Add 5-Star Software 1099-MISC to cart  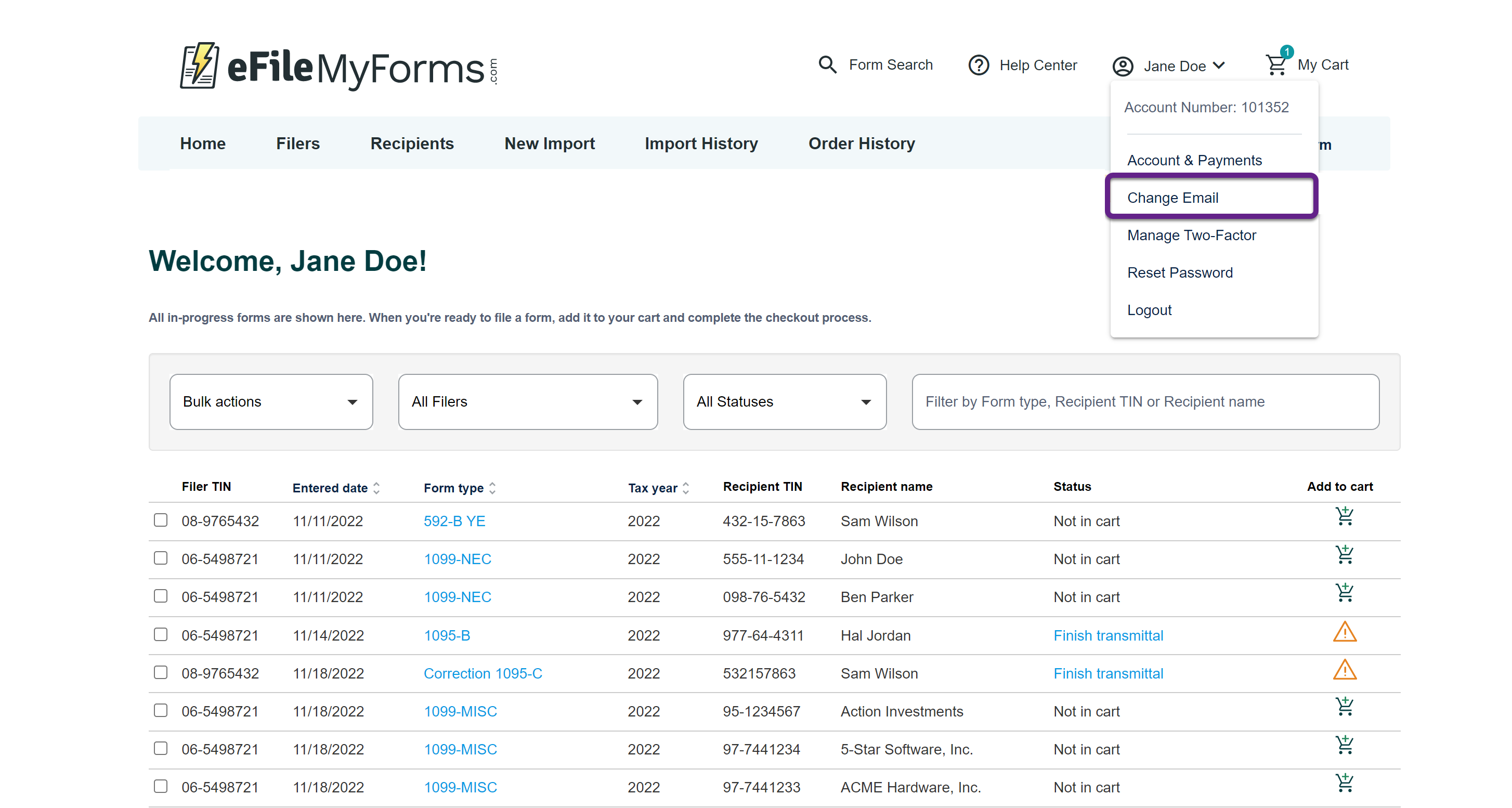1344,745
